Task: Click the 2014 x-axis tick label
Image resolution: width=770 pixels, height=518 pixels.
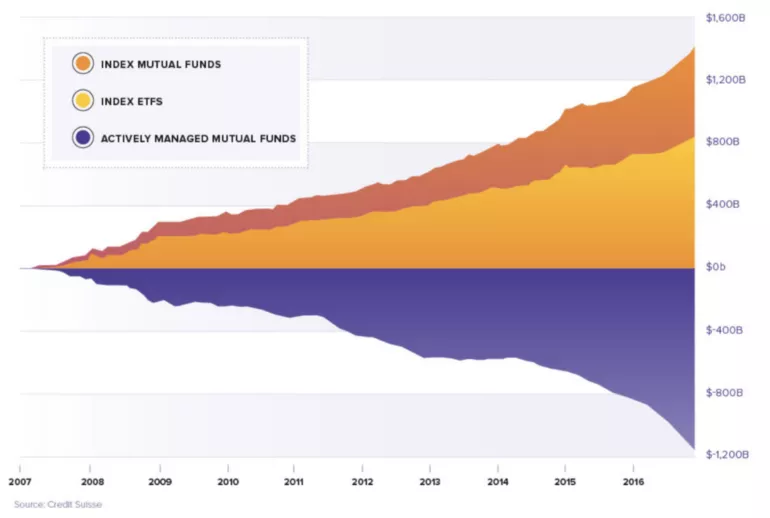Action: (x=498, y=482)
